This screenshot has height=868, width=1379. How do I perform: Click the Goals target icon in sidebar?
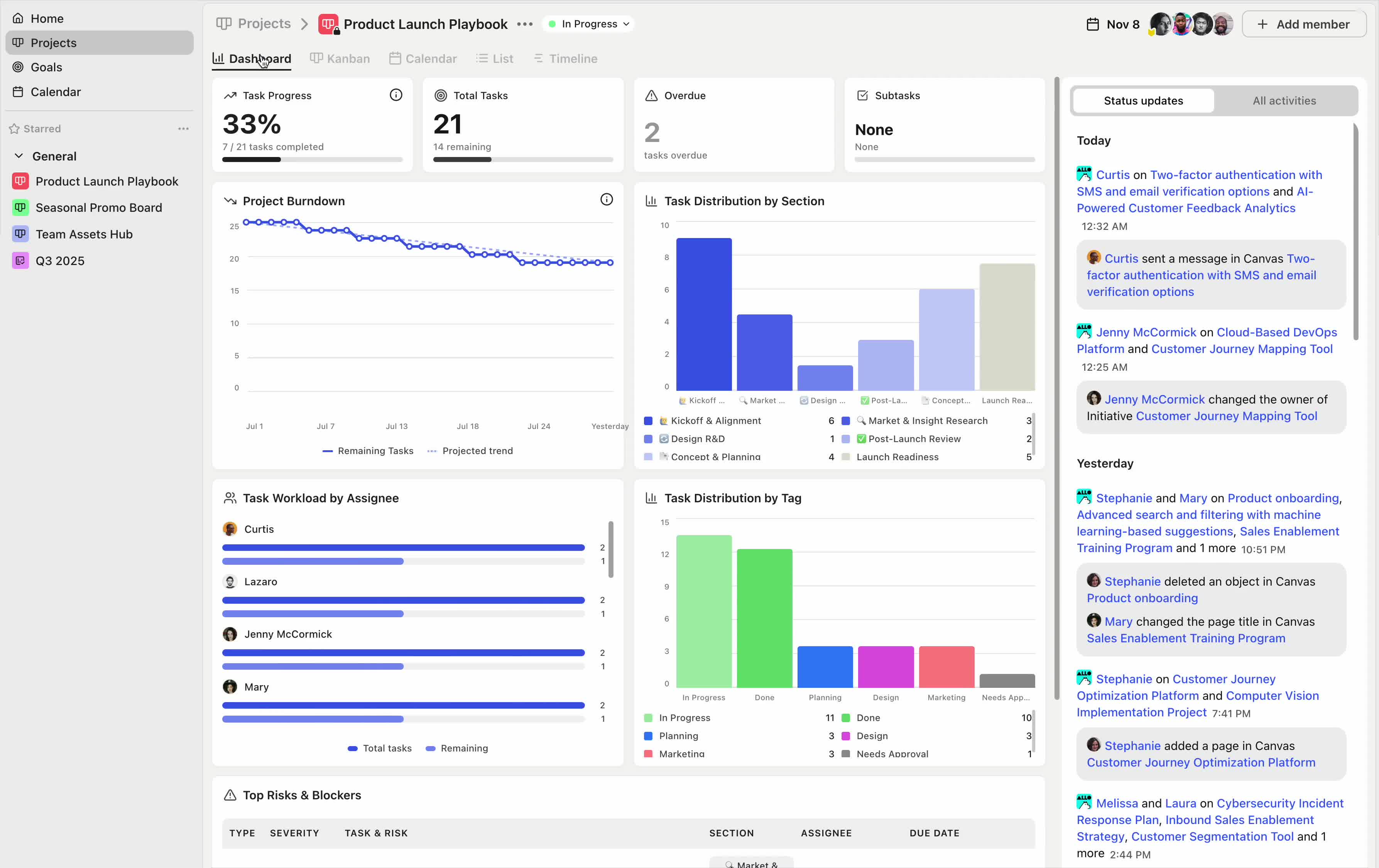(x=18, y=67)
